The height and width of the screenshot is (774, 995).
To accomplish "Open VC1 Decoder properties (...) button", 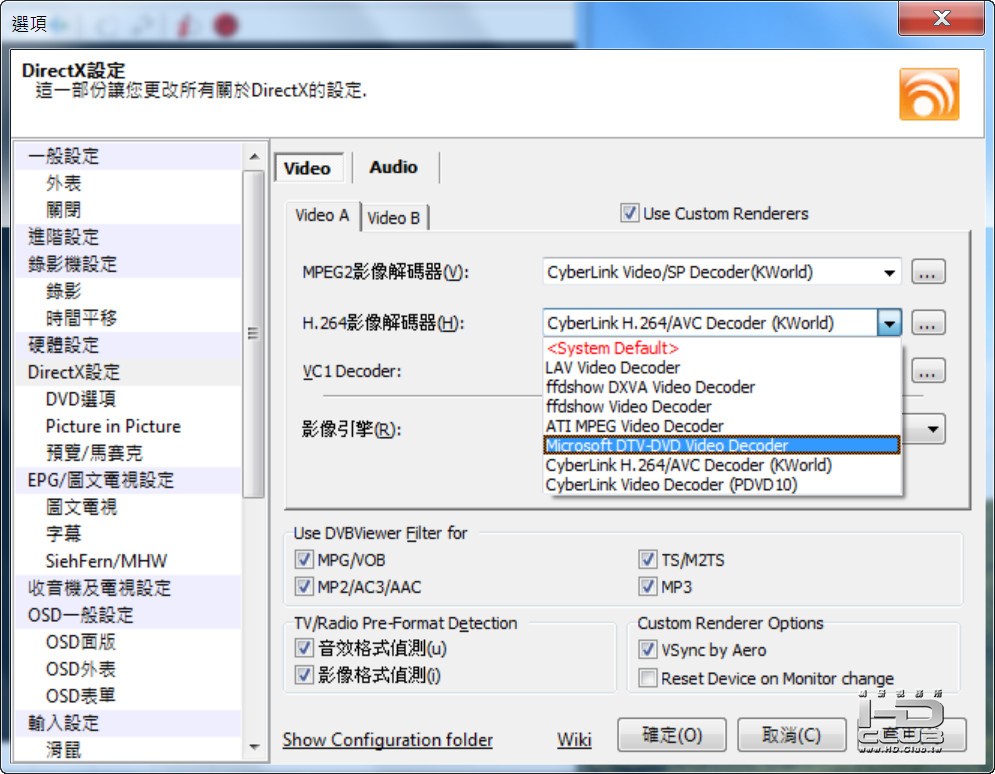I will point(928,371).
